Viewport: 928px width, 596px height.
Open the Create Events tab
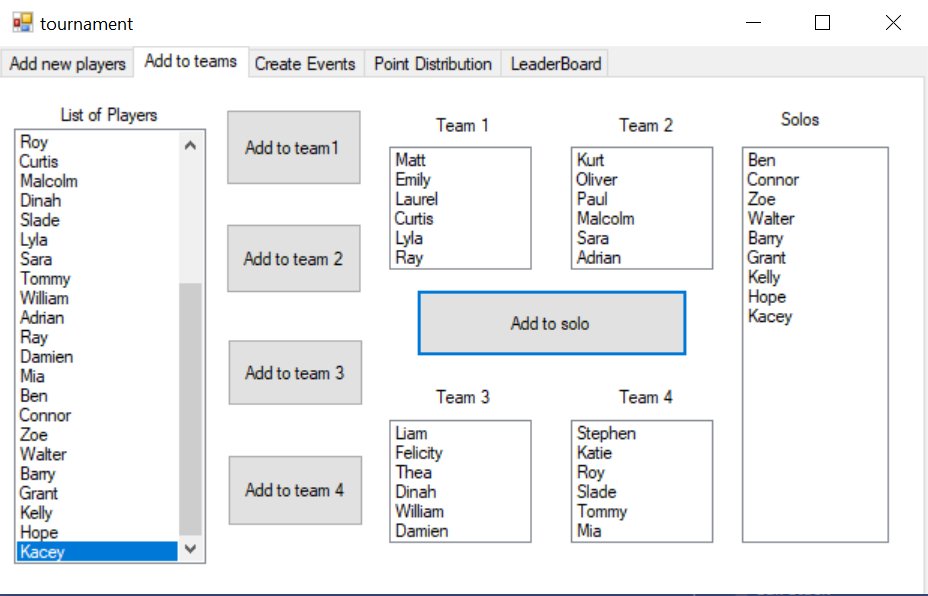click(305, 63)
